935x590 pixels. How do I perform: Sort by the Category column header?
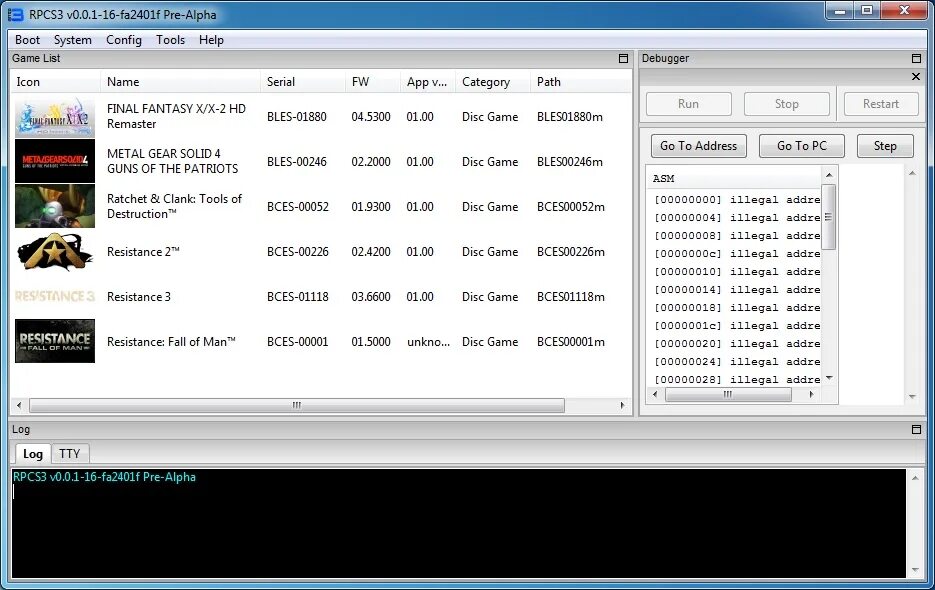(493, 82)
